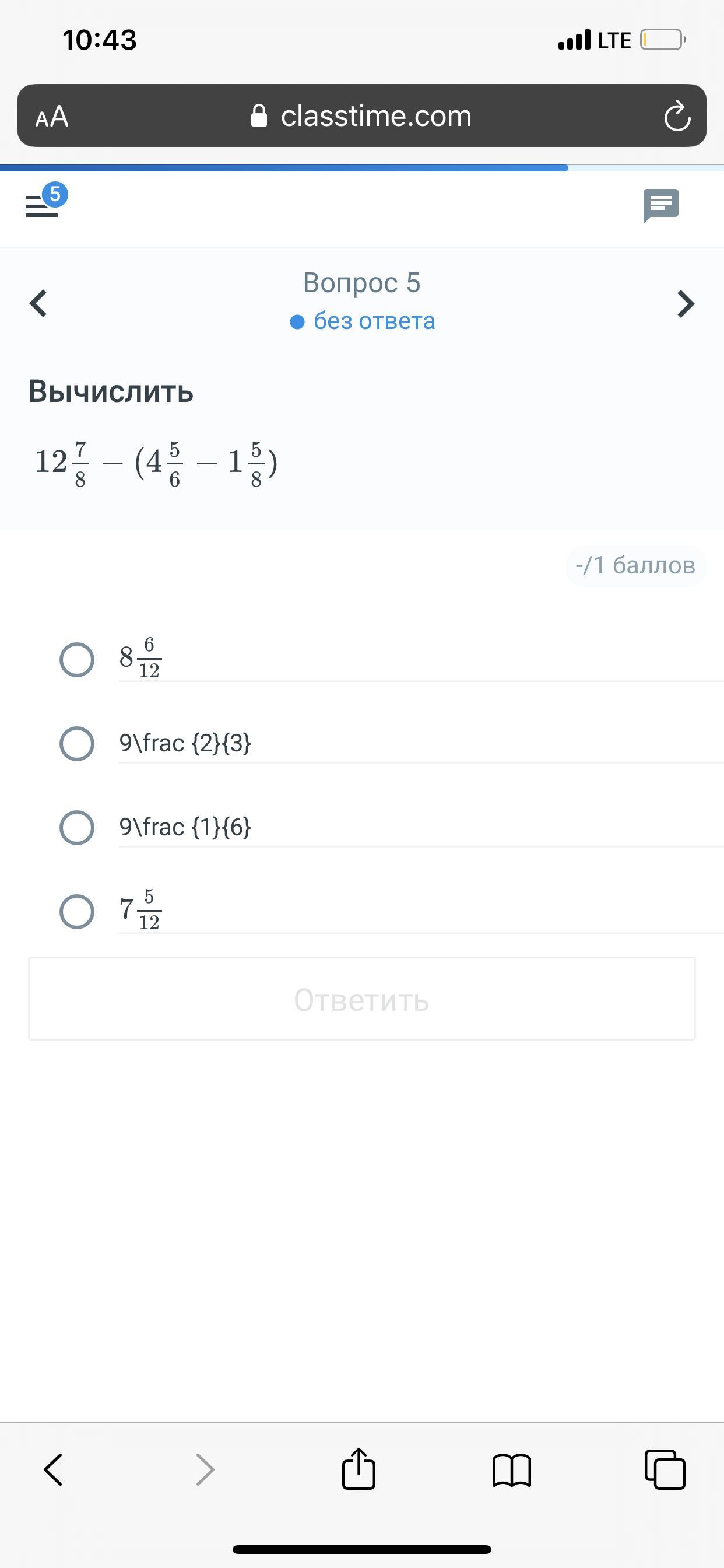Select the answer 9\frac {2}{3}
The height and width of the screenshot is (1568, 724).
(x=77, y=743)
